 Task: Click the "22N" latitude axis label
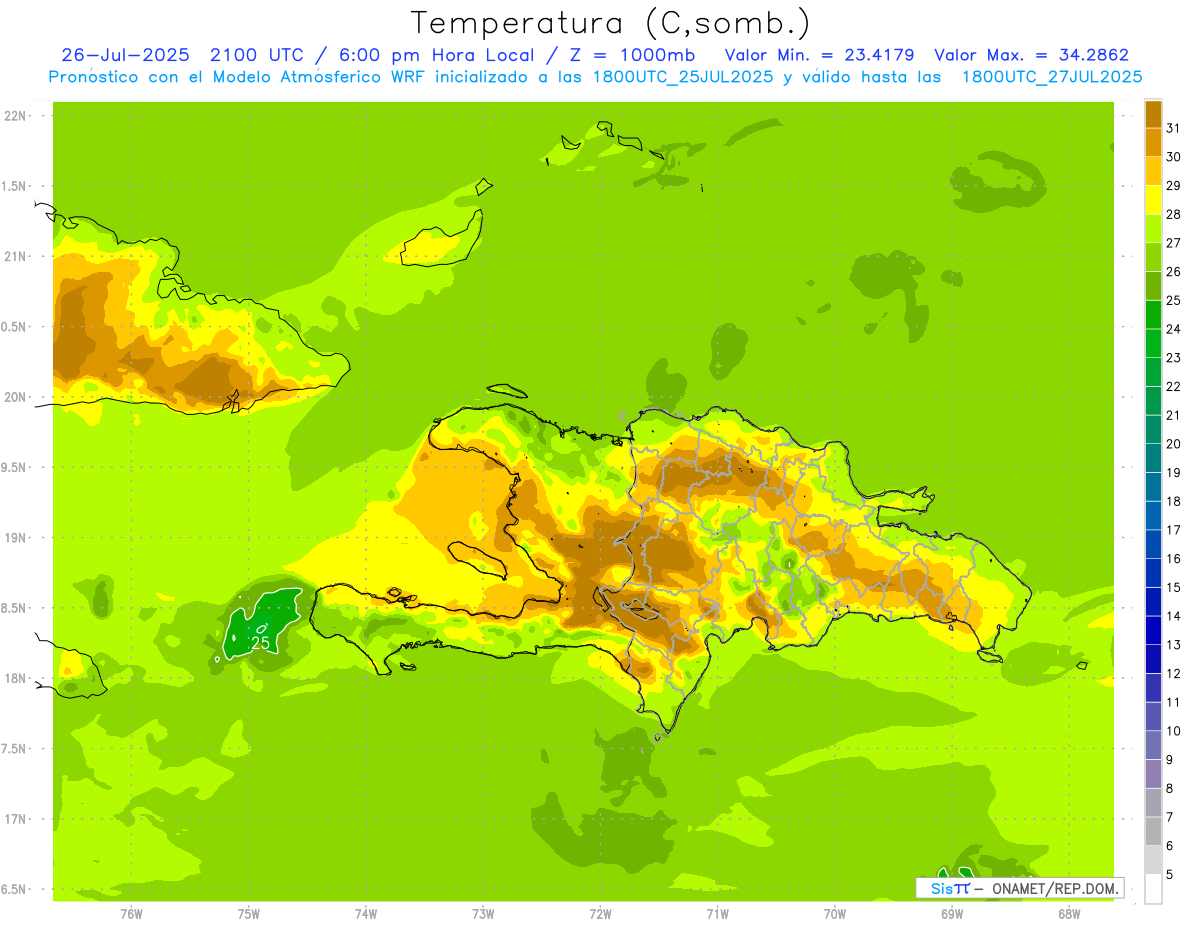click(14, 116)
